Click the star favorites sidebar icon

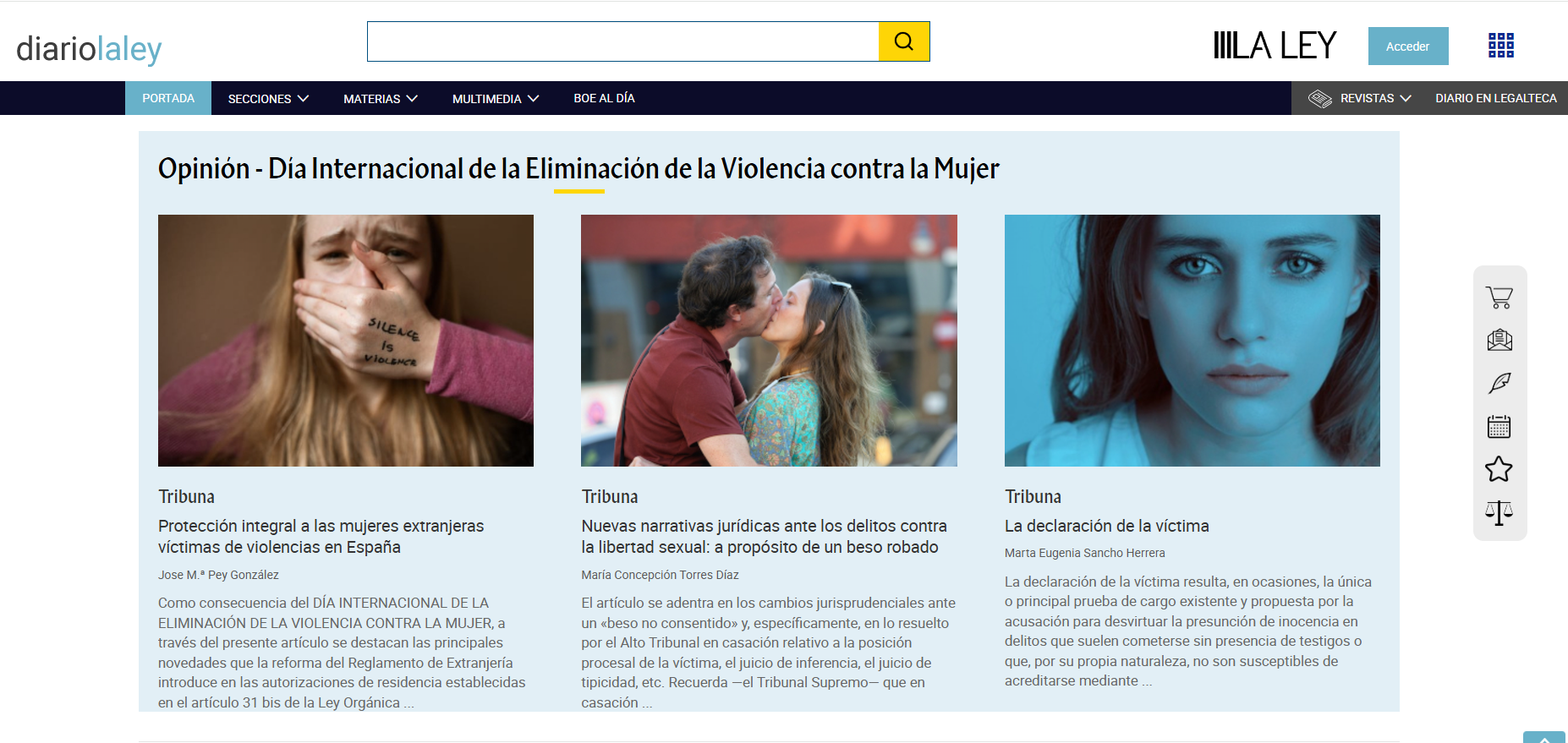click(x=1499, y=469)
